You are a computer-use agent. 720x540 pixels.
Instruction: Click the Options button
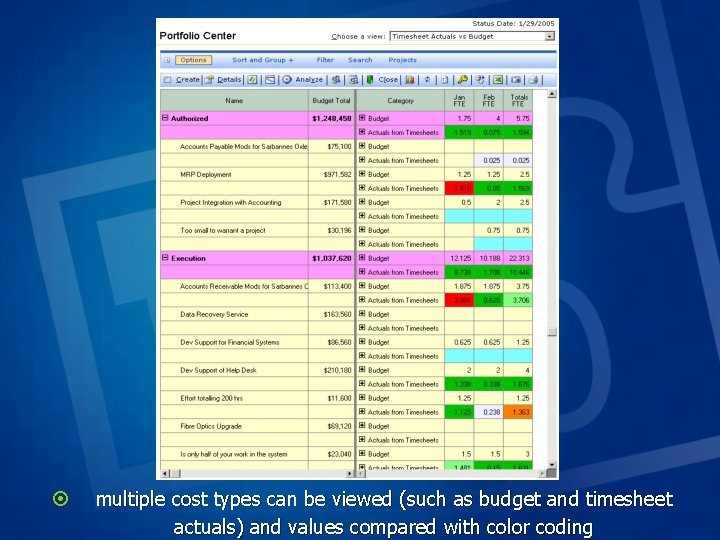[193, 60]
